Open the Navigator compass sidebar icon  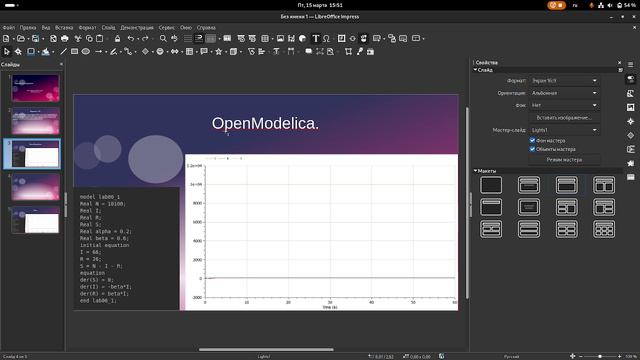pyautogui.click(x=631, y=121)
